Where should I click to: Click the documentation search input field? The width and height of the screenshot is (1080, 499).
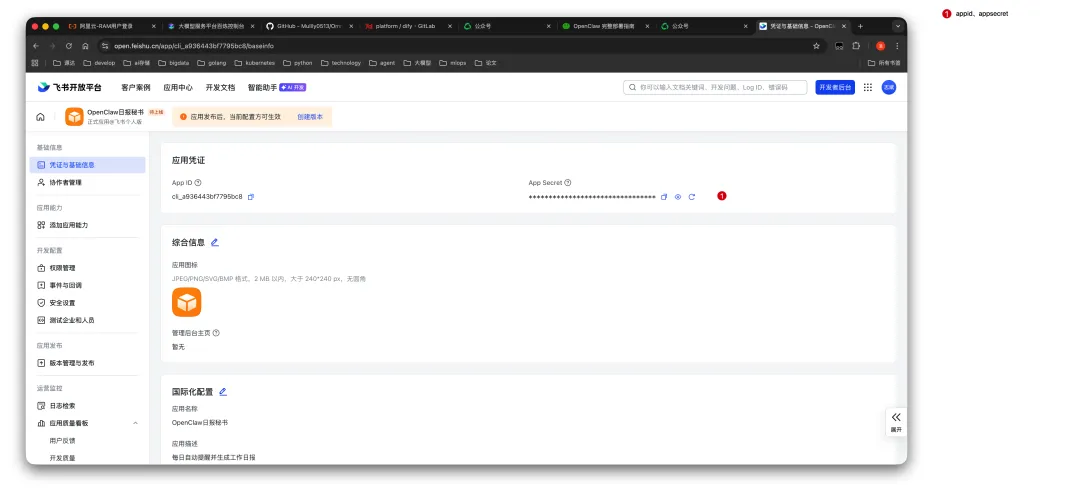pos(715,88)
